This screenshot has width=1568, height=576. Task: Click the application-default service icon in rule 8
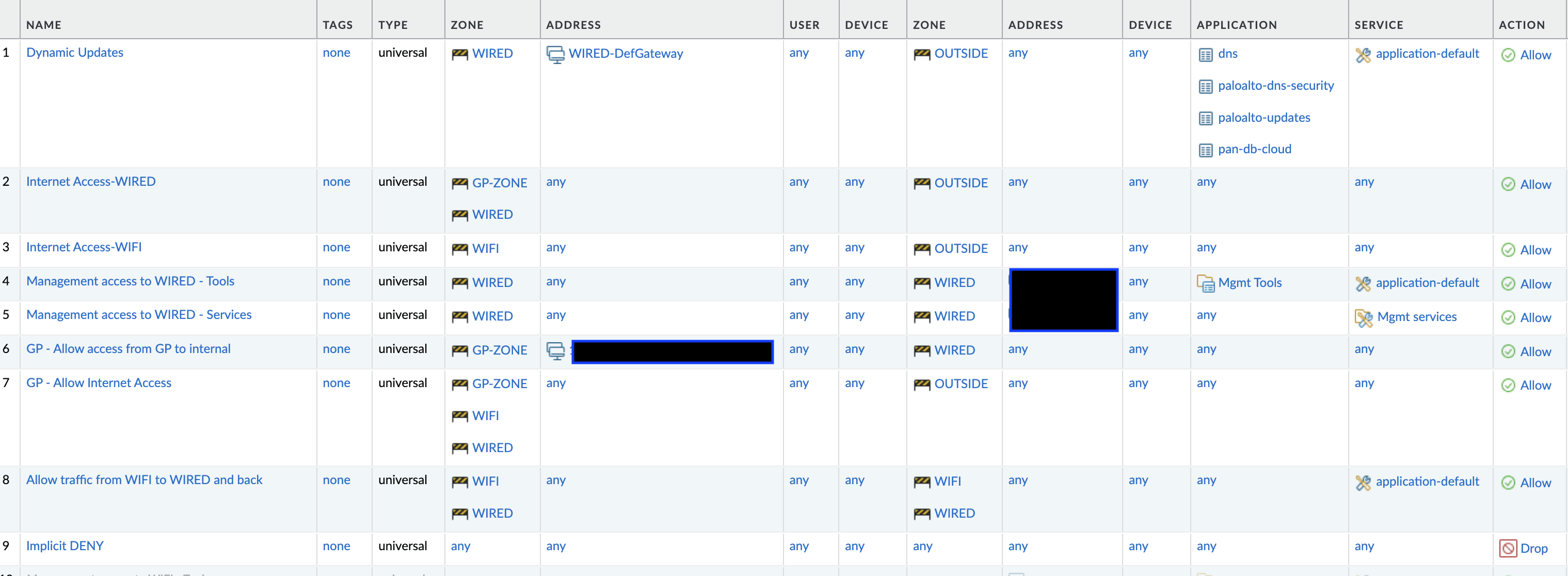(1363, 482)
